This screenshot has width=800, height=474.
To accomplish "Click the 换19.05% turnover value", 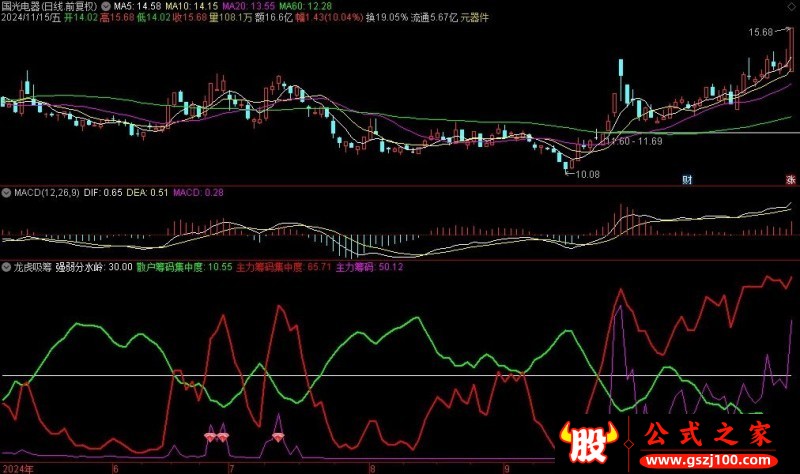I will click(387, 18).
